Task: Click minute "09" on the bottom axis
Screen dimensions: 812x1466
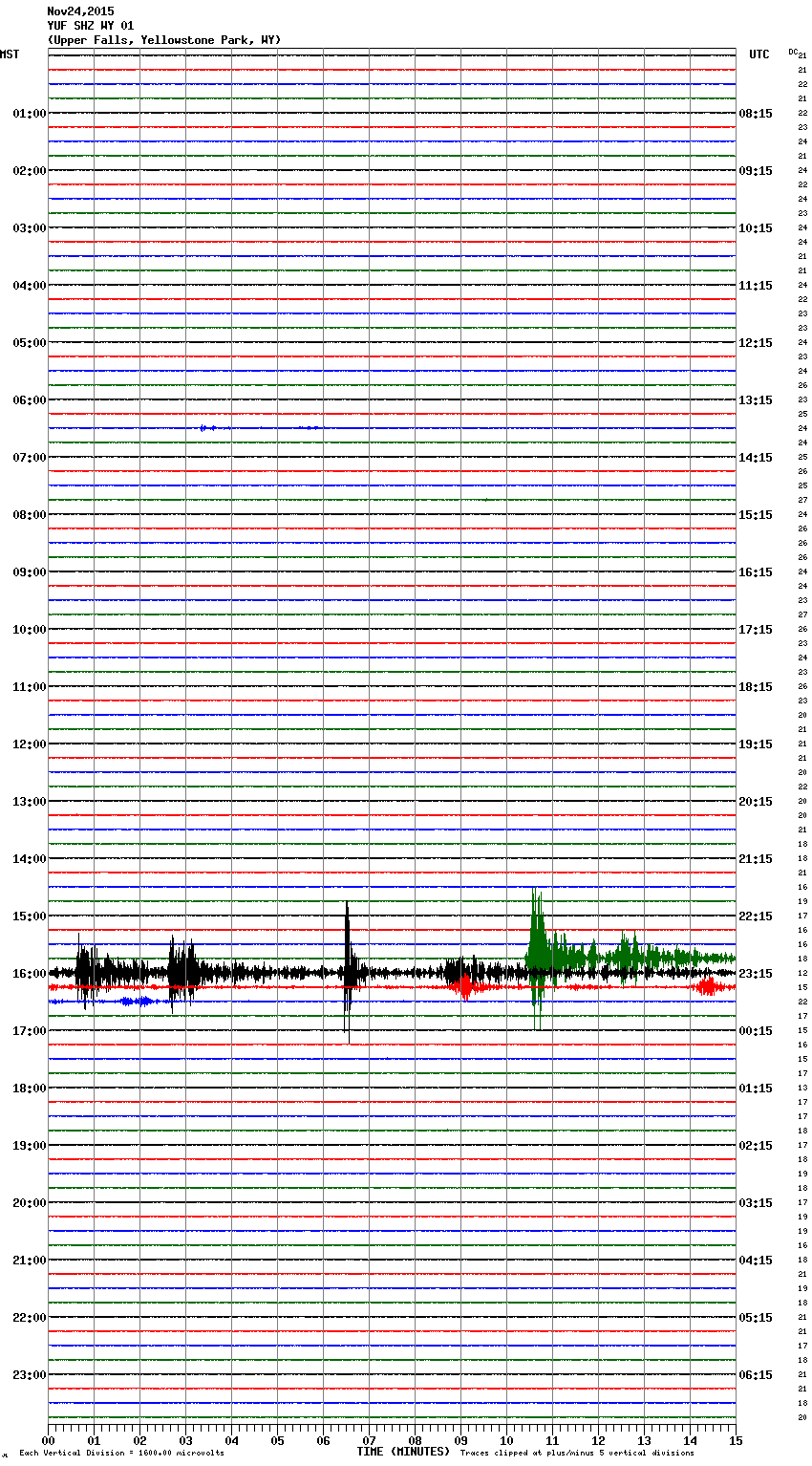Action: click(460, 1440)
